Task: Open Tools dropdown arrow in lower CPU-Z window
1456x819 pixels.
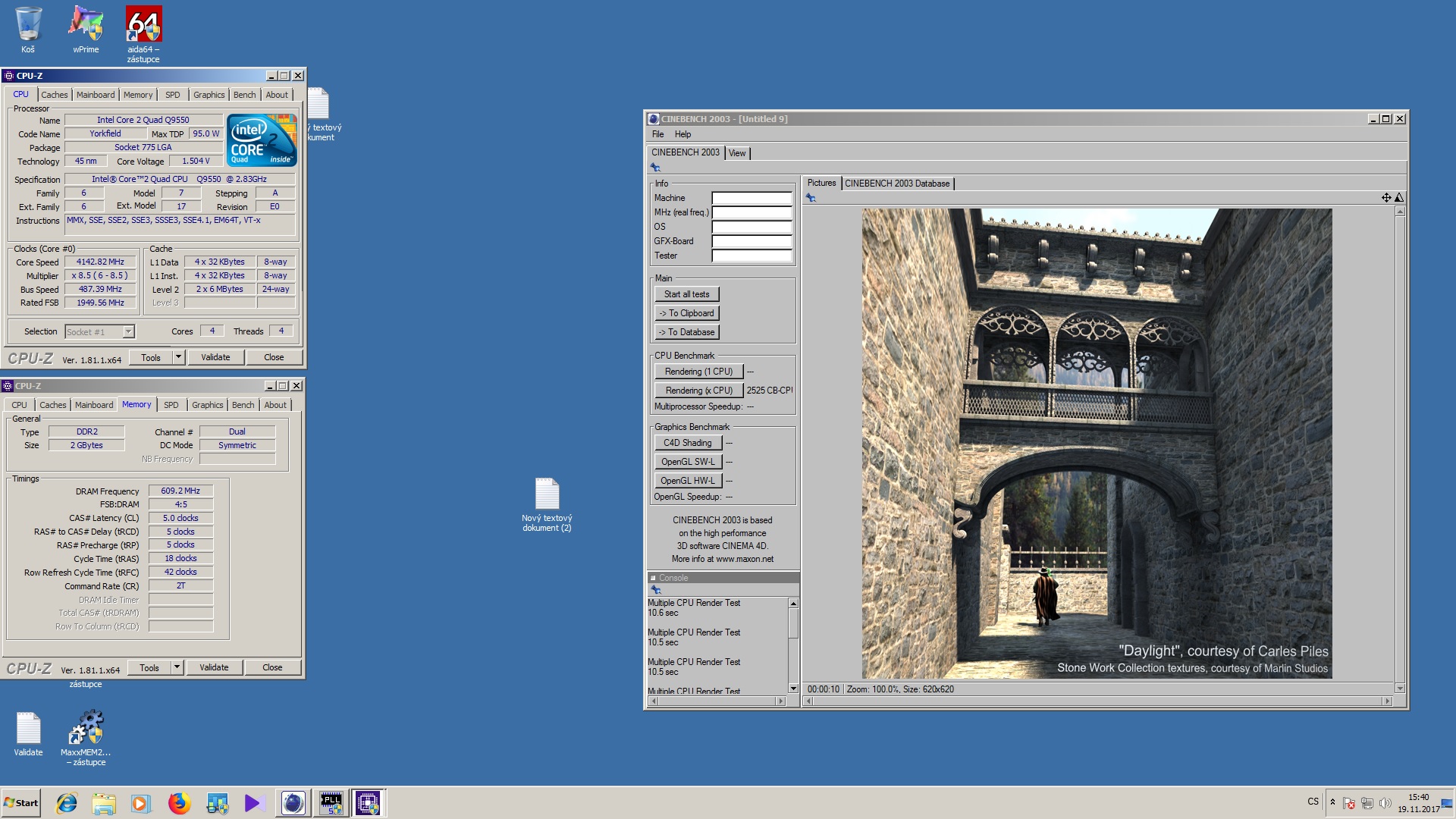Action: pos(177,667)
